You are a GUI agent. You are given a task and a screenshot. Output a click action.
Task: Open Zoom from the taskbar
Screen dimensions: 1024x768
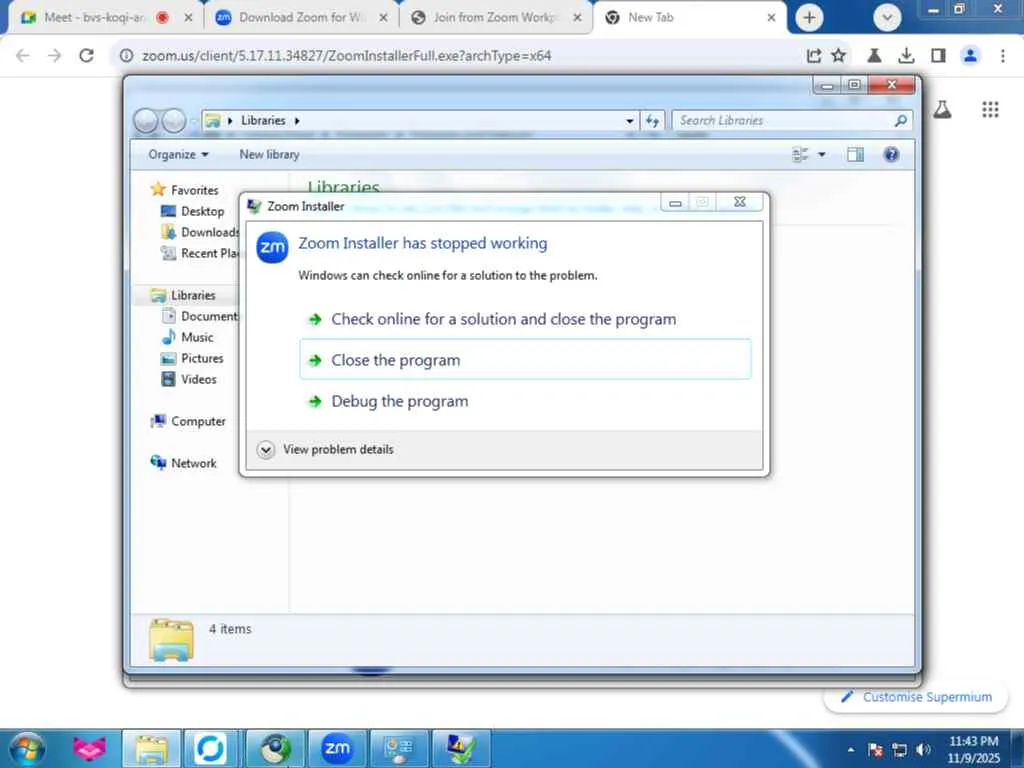pyautogui.click(x=337, y=748)
